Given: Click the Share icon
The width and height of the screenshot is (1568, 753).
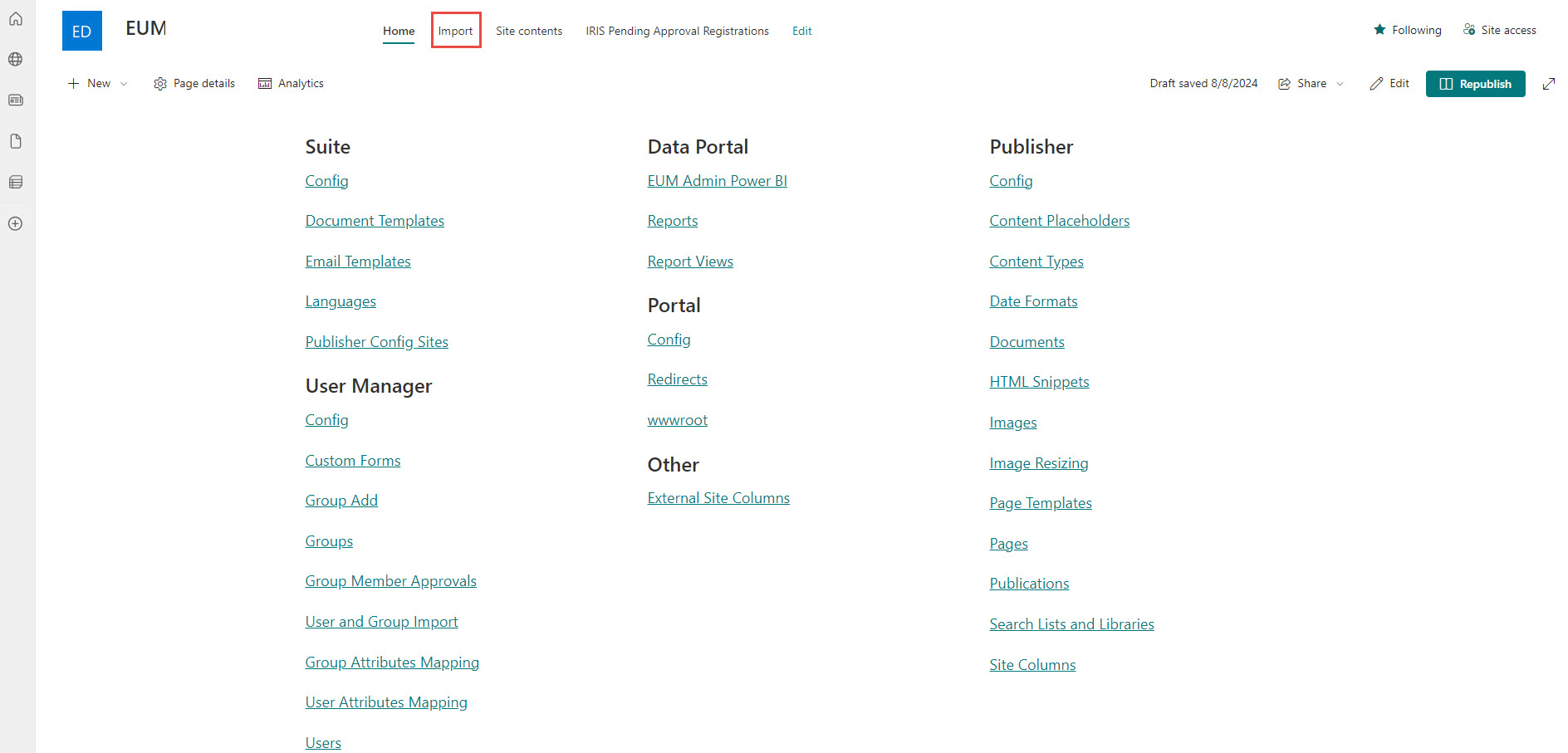Looking at the screenshot, I should point(1284,84).
